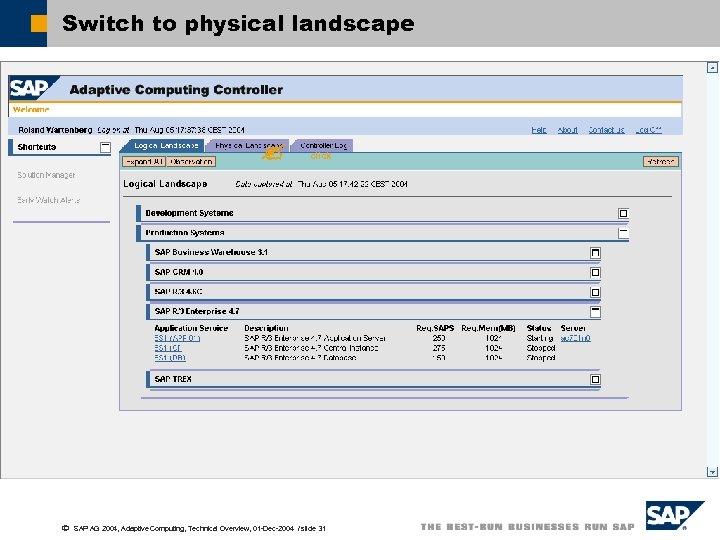The image size is (720, 540).
Task: Click the Server column header
Action: point(573,328)
